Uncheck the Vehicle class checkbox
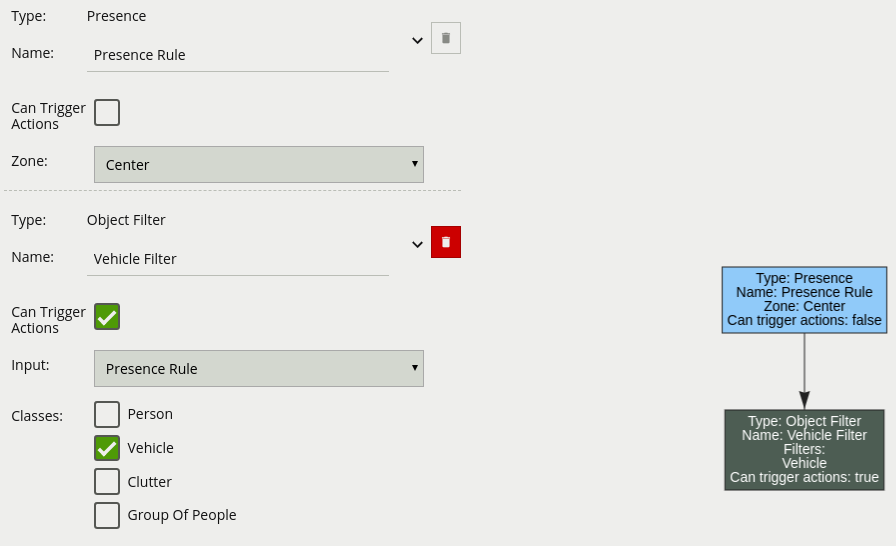Image resolution: width=896 pixels, height=546 pixels. point(107,448)
